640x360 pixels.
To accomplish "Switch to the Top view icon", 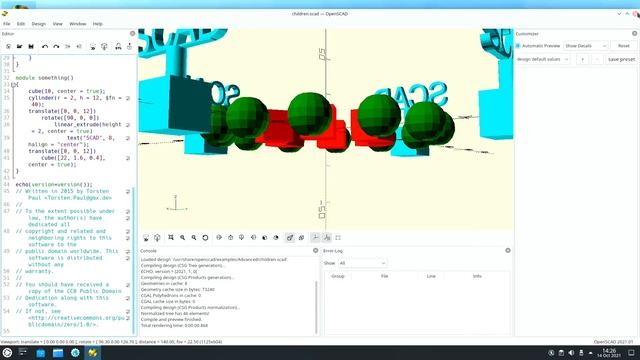I will pyautogui.click(x=231, y=238).
